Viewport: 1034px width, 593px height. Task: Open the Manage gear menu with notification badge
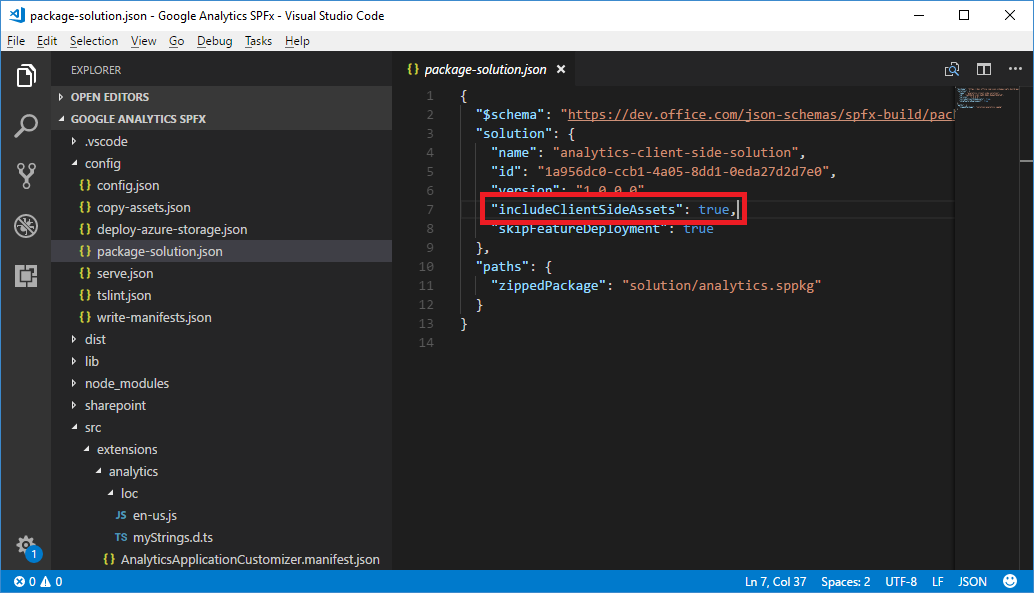[x=26, y=547]
